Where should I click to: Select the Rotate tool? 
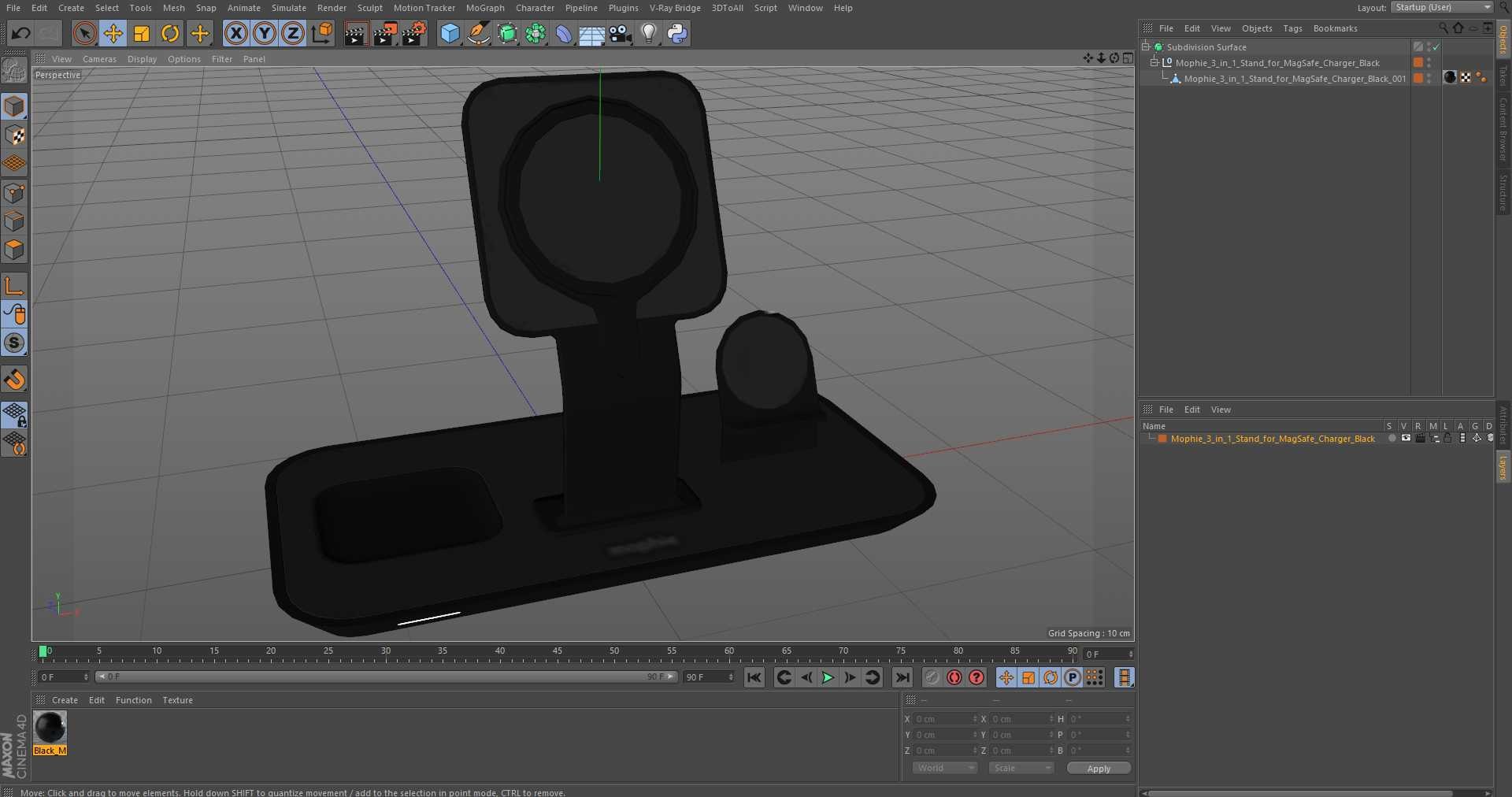(170, 33)
